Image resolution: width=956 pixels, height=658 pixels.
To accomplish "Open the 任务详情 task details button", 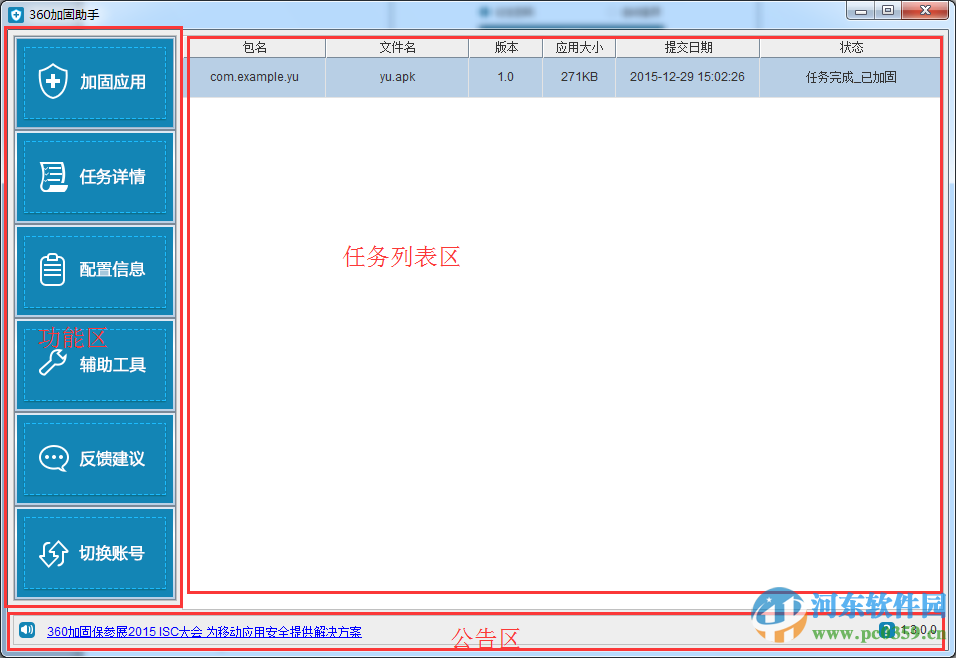I will tap(95, 177).
